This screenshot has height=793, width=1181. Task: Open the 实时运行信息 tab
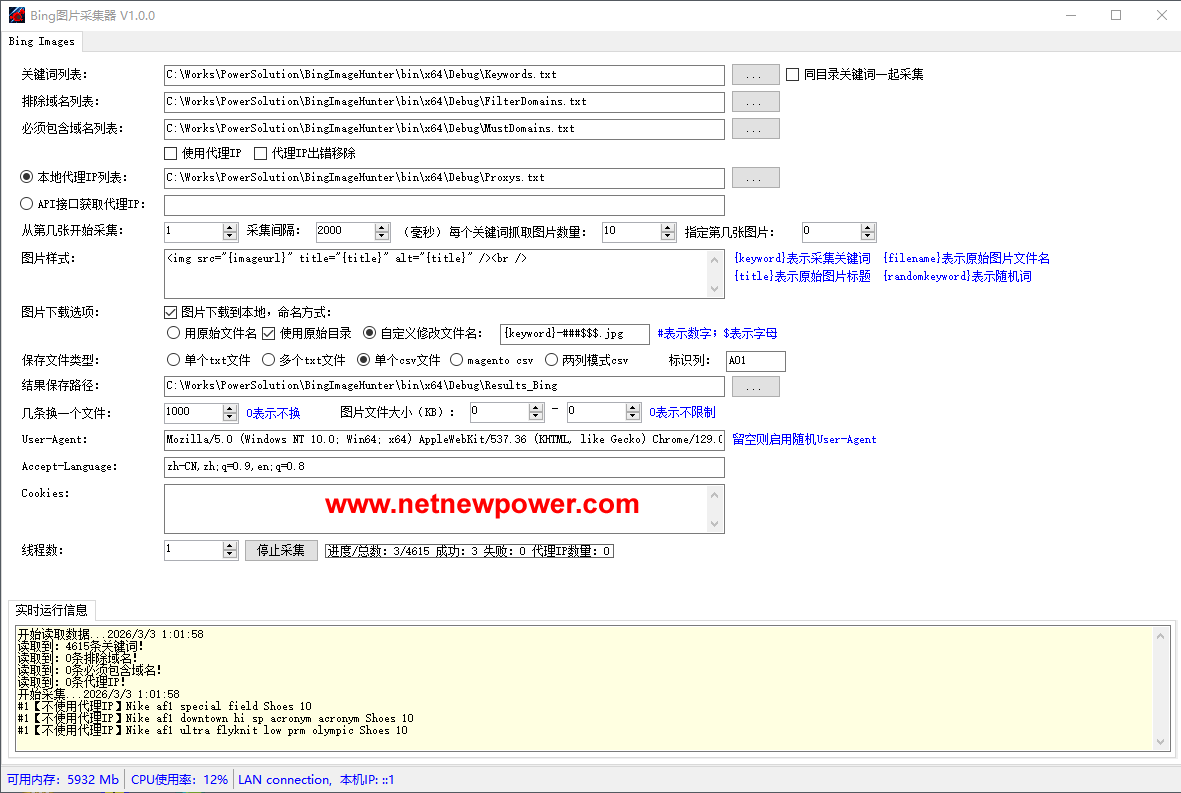coord(51,610)
